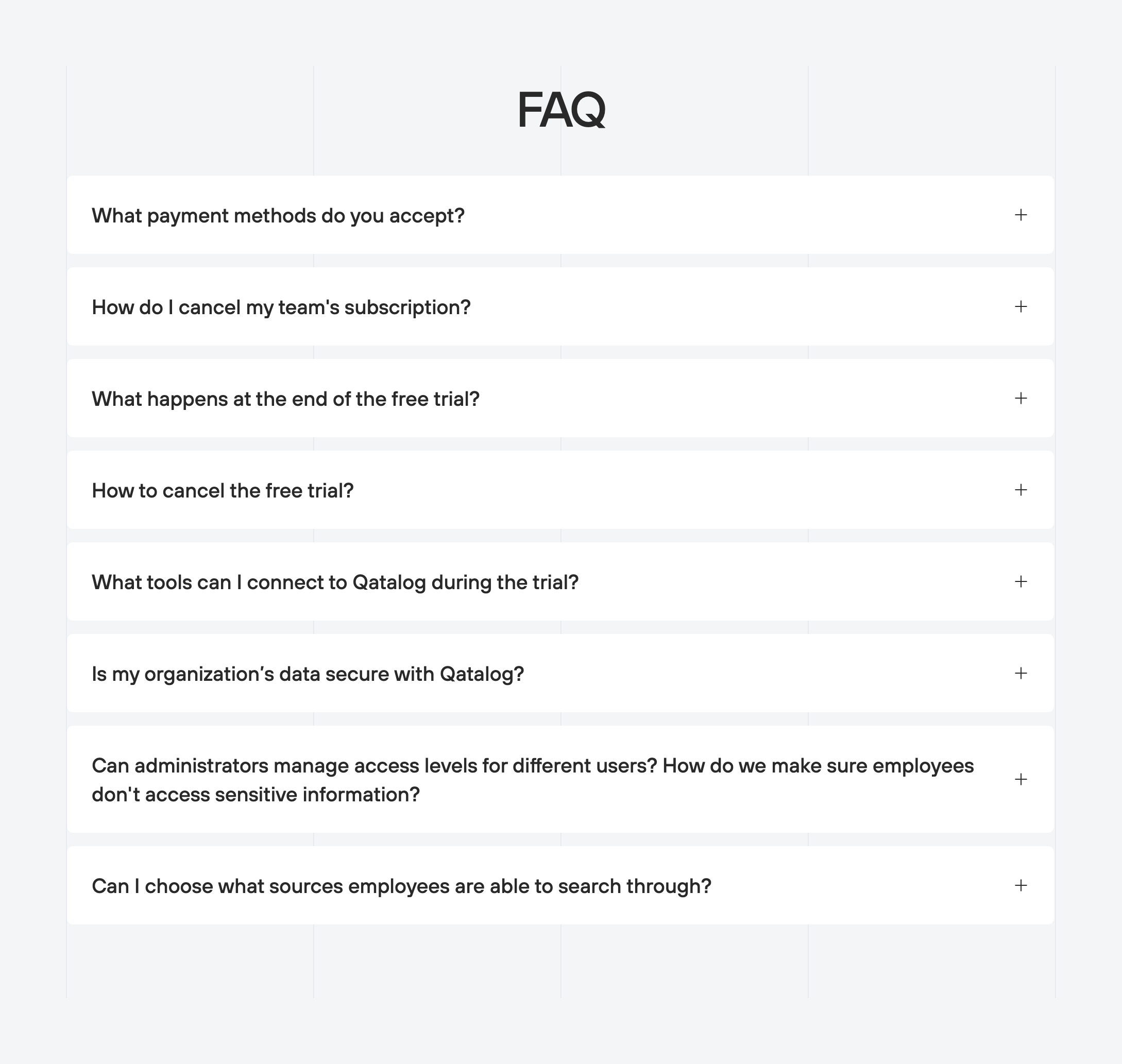Select the question about connecting tools to Qatalog
The width and height of the screenshot is (1122, 1064).
tap(336, 582)
